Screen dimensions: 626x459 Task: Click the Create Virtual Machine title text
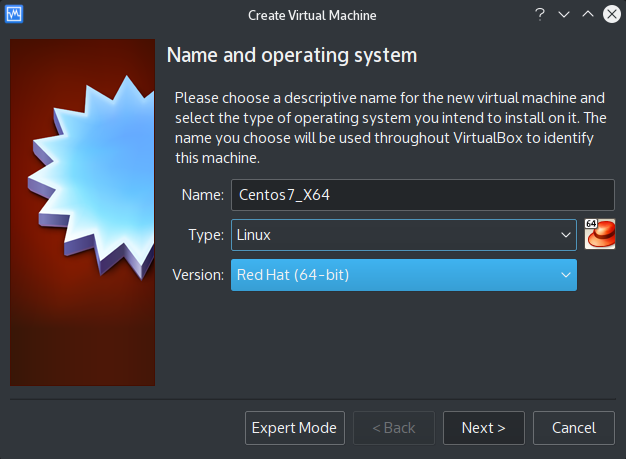click(312, 15)
